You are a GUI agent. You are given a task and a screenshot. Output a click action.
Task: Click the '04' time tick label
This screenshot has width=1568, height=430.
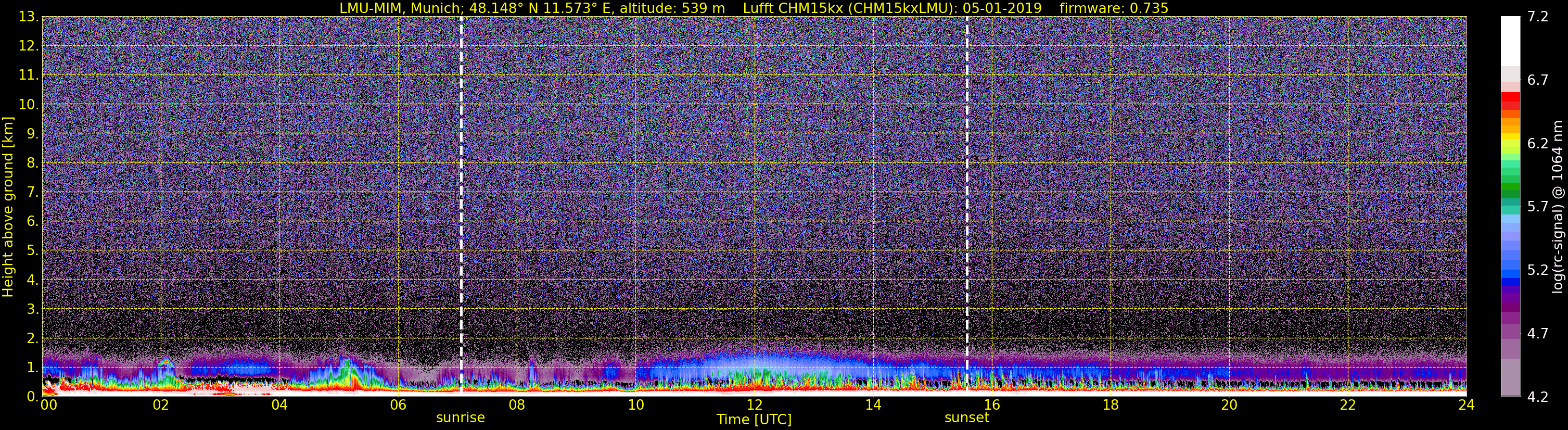coord(279,405)
